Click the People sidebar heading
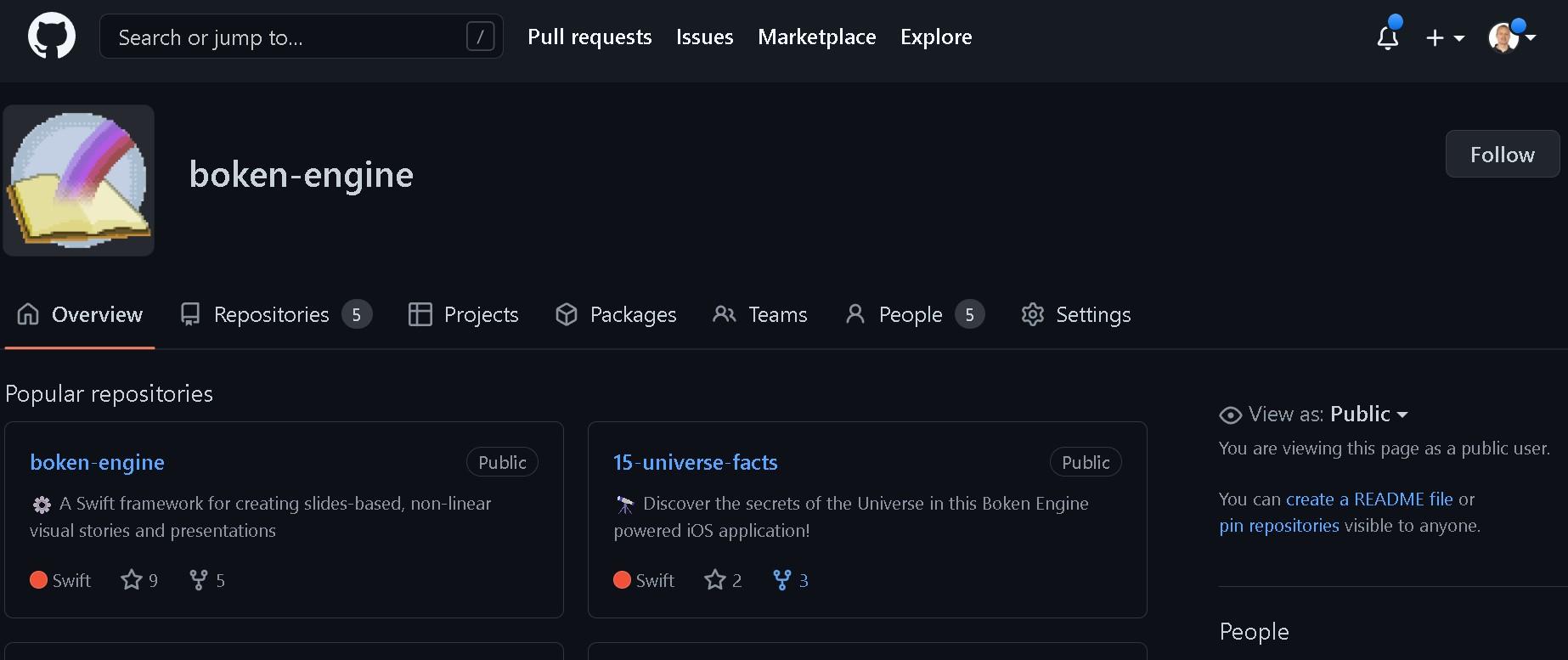 1254,632
